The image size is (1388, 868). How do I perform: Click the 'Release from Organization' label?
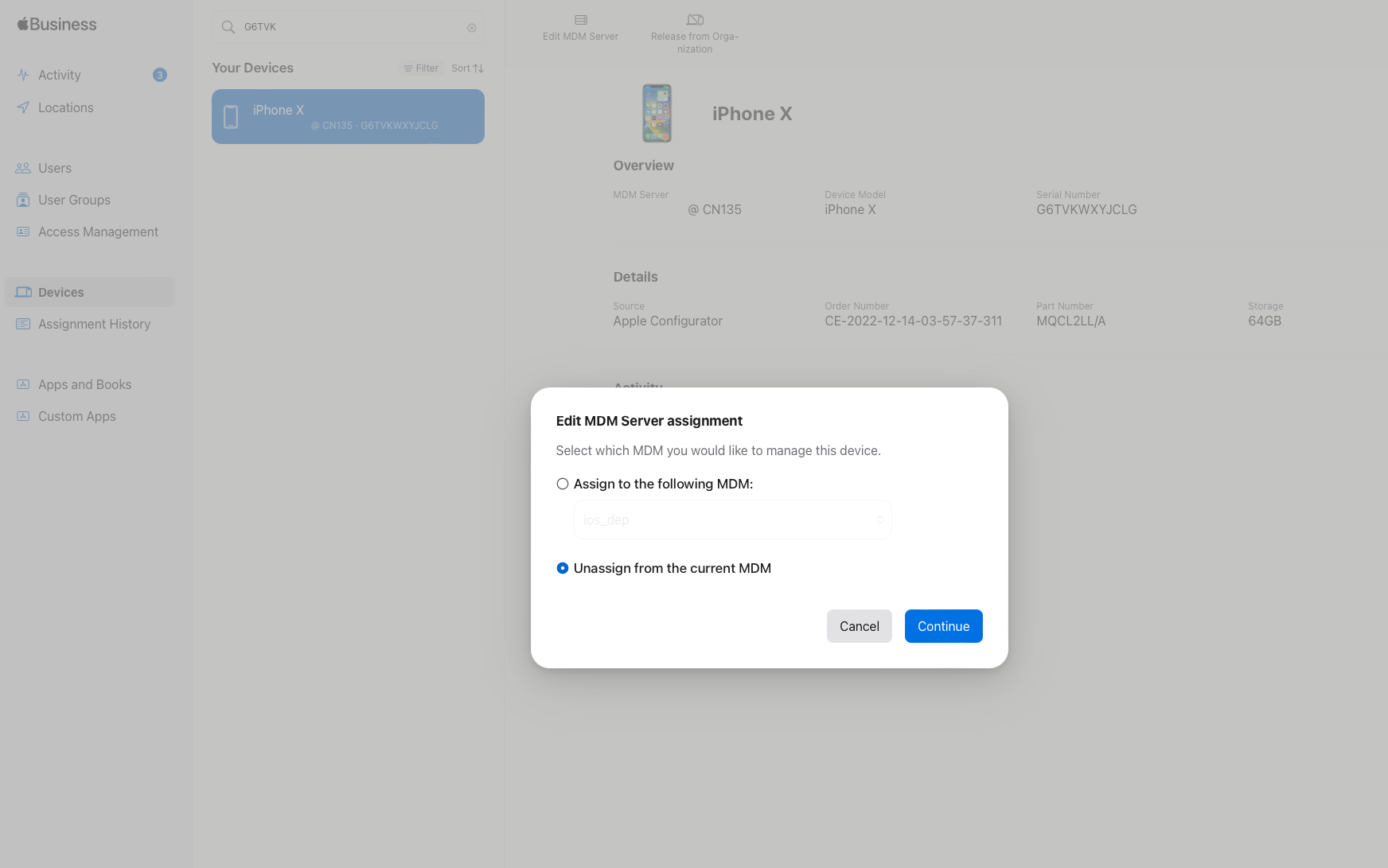click(695, 43)
